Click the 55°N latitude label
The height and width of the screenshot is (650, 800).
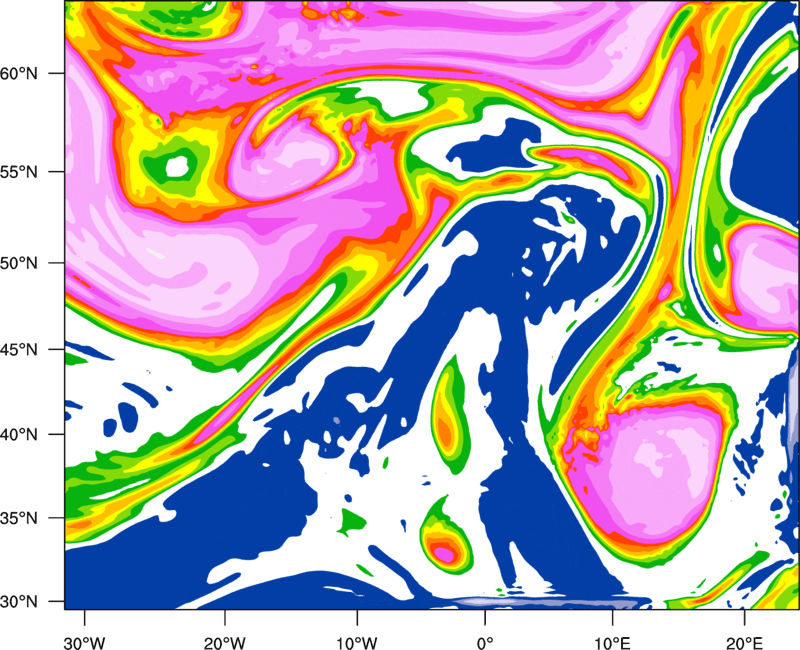coord(19,172)
